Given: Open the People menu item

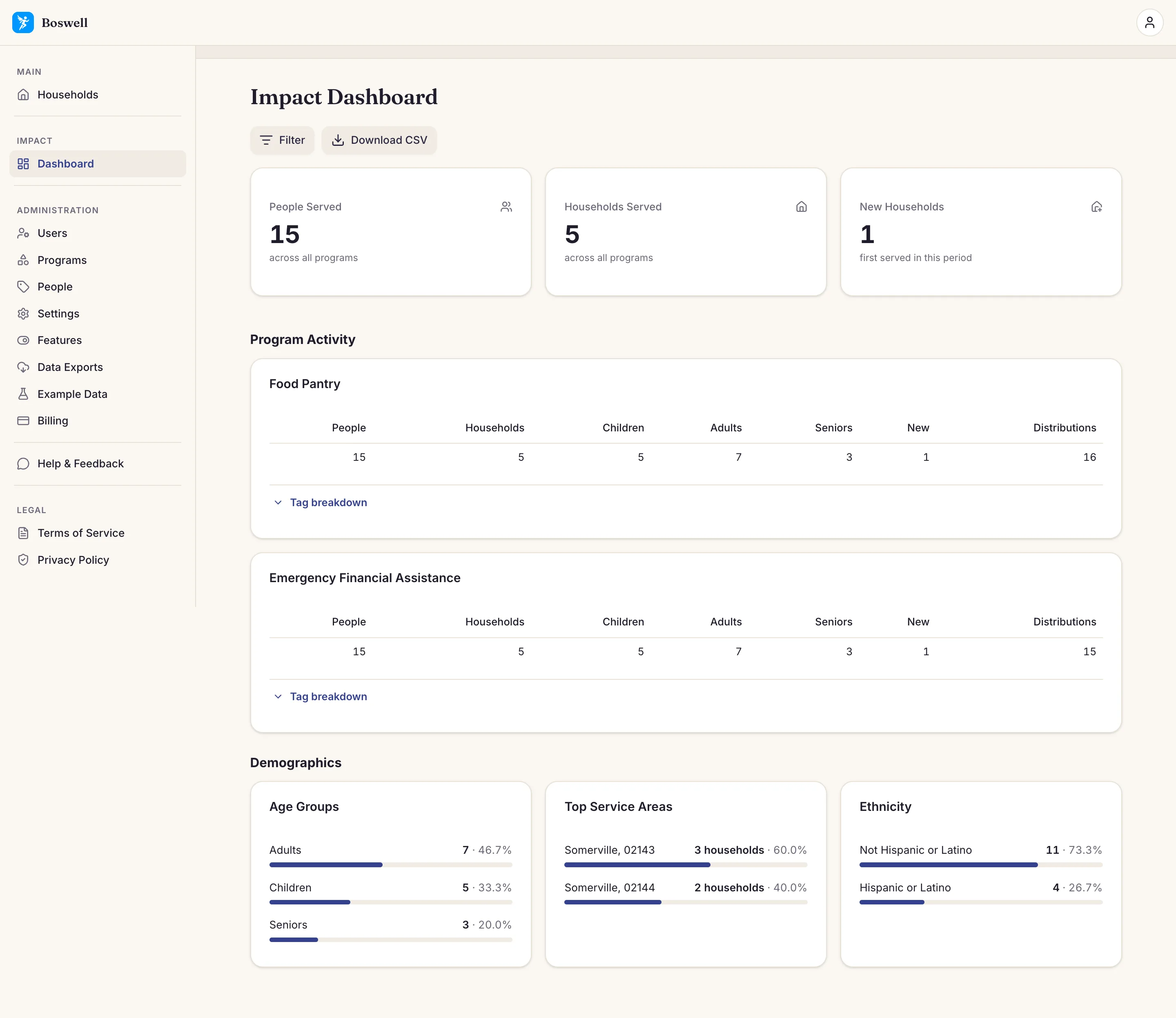Looking at the screenshot, I should tap(98, 287).
